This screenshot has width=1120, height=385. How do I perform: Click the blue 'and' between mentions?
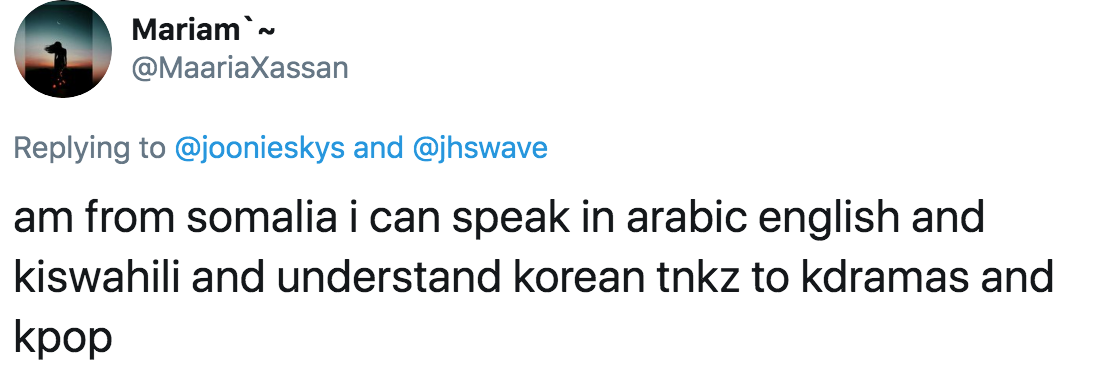tap(379, 148)
